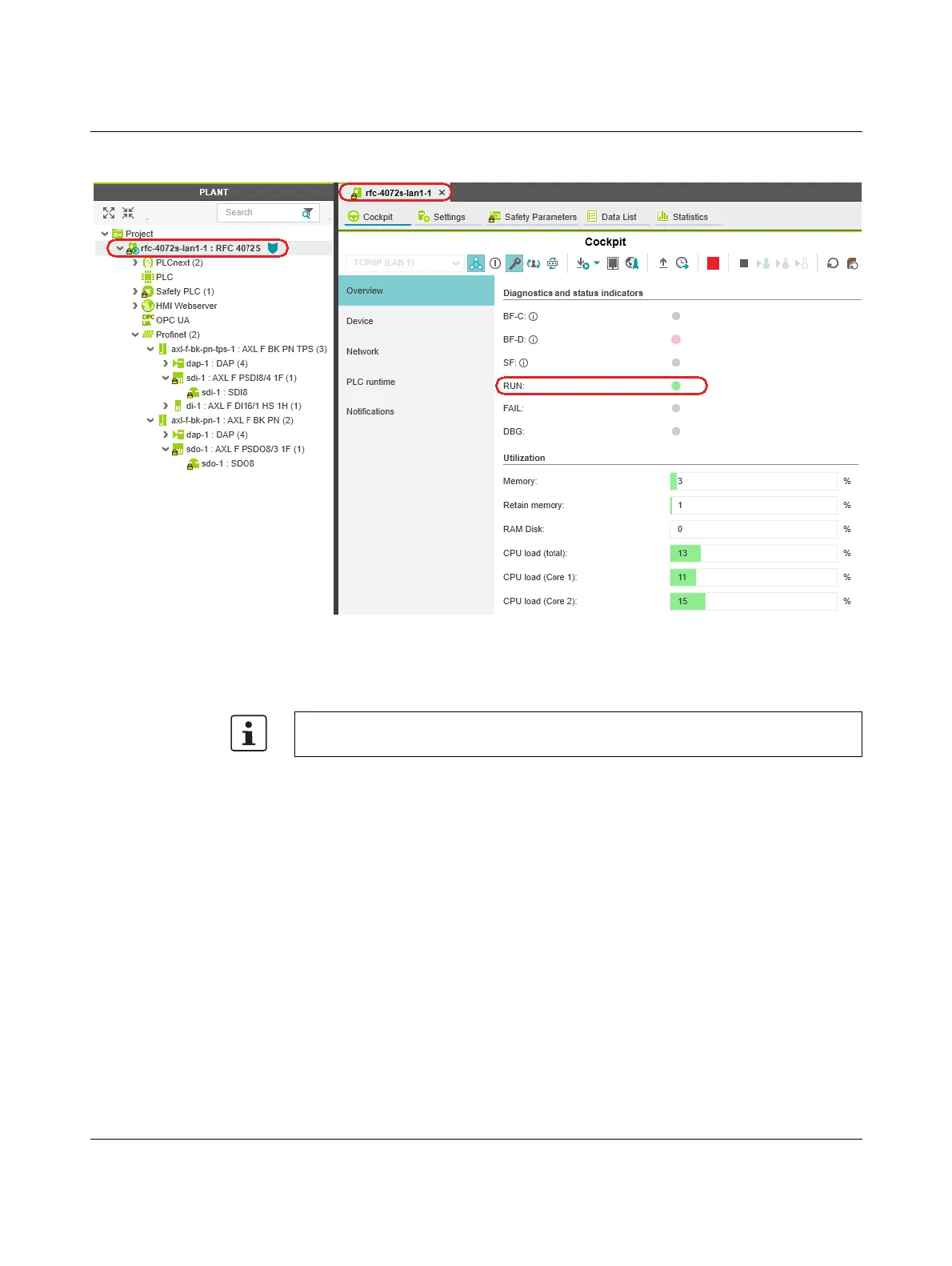Click the CPU load (total) bar
The image size is (952, 1266).
(x=754, y=553)
